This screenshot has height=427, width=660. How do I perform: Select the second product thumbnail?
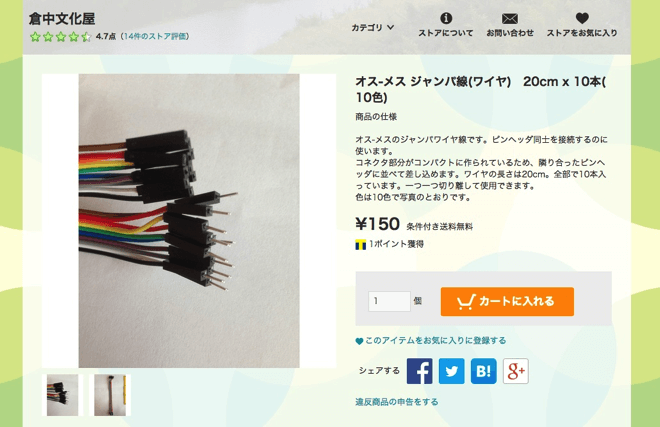(109, 395)
